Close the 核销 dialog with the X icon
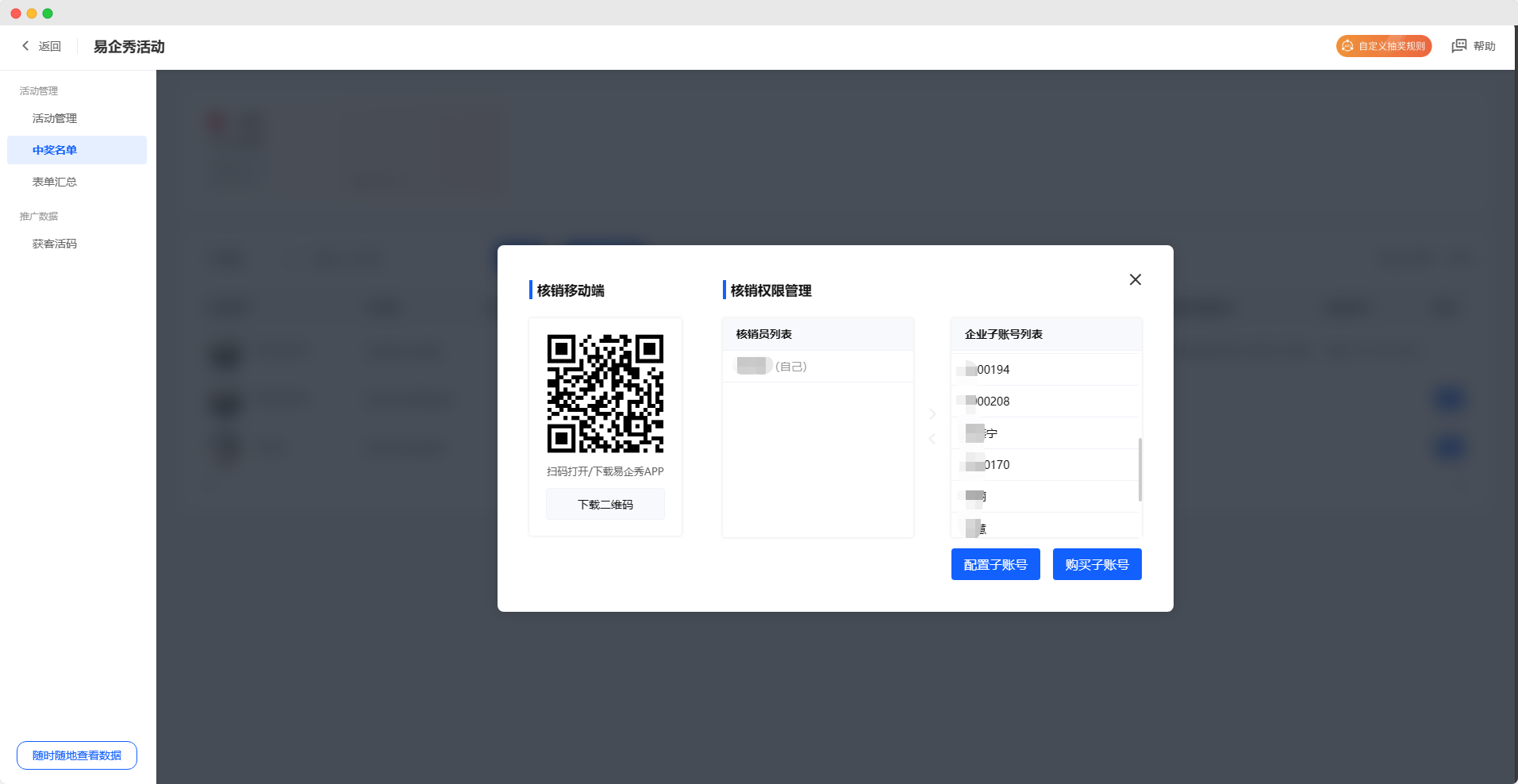1518x784 pixels. click(1135, 279)
